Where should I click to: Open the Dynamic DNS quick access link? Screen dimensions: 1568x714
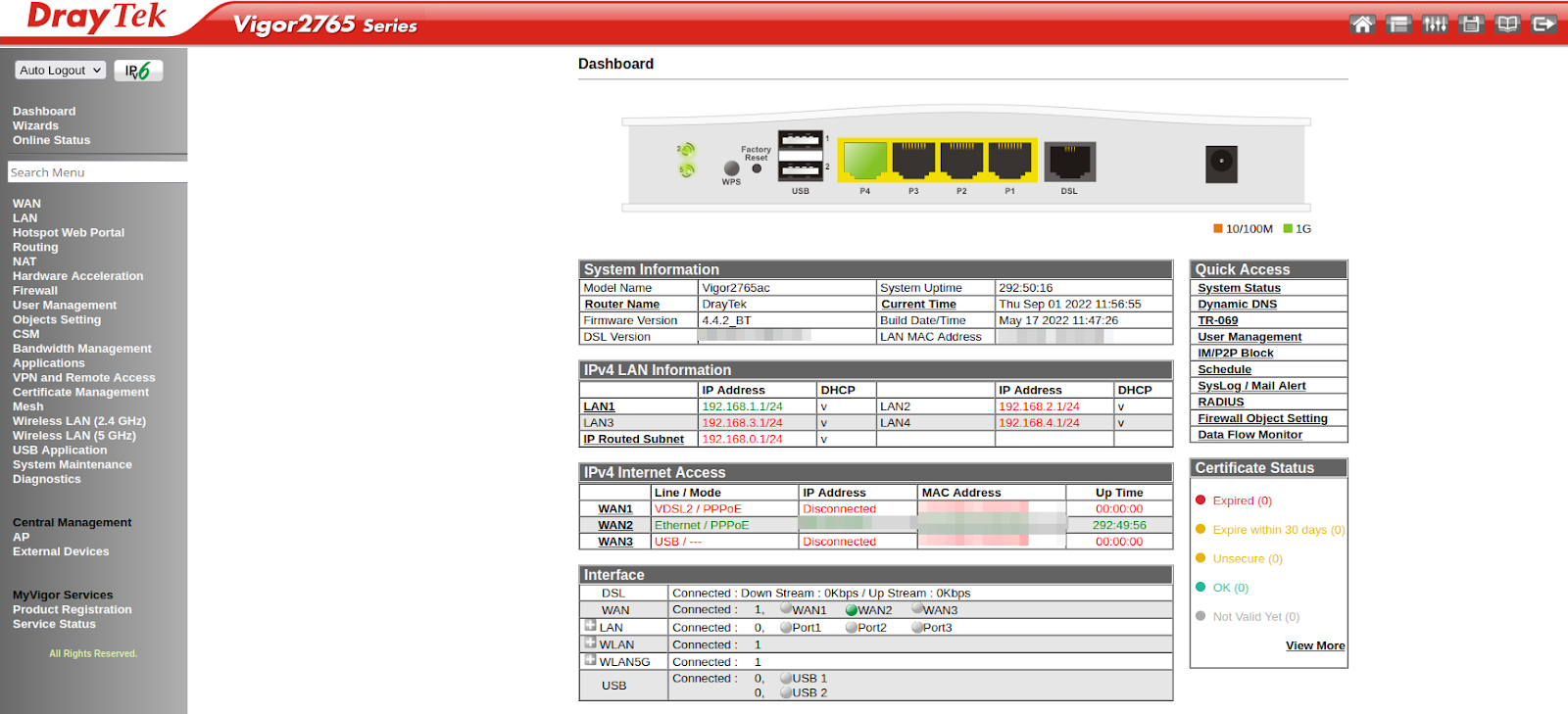1237,305
